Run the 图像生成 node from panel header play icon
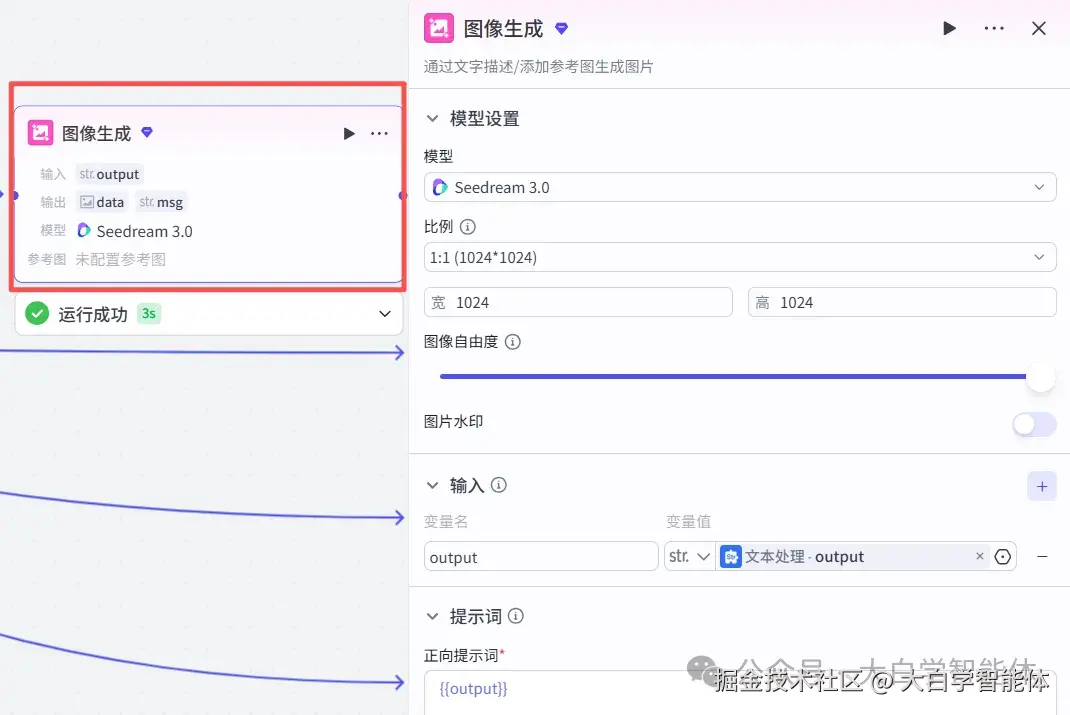1070x715 pixels. coord(948,28)
